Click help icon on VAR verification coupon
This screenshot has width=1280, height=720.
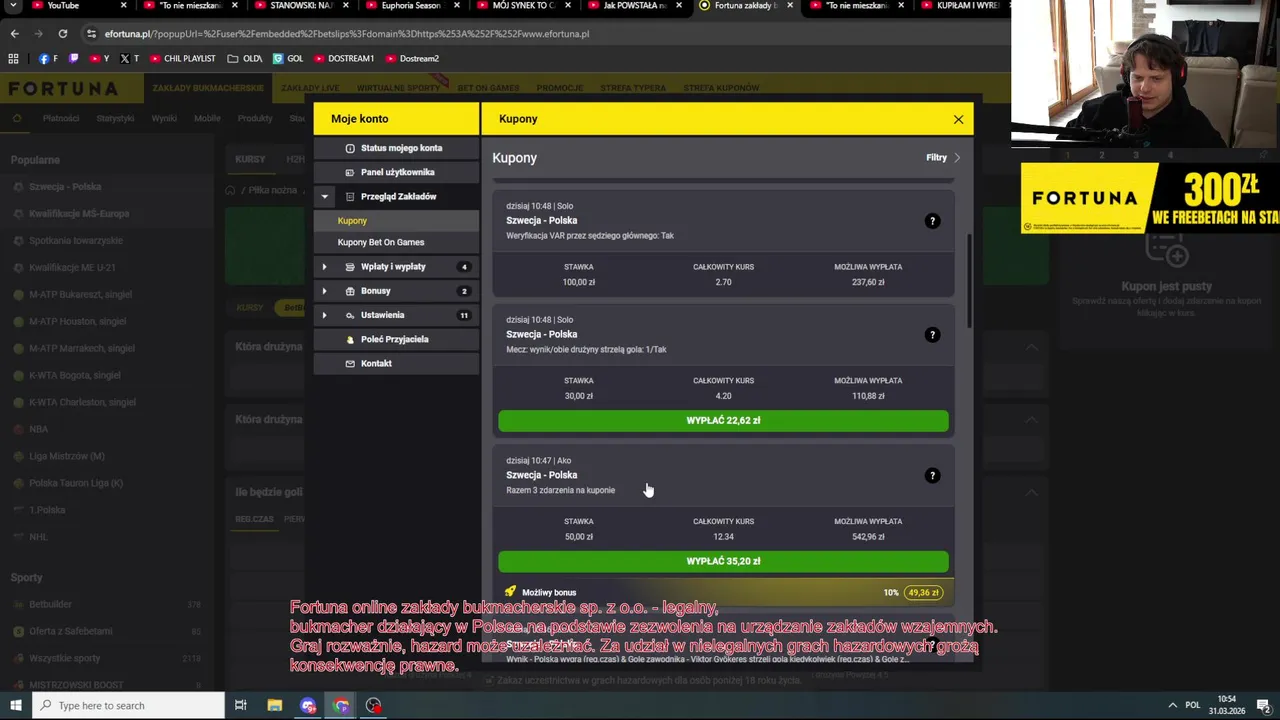[932, 221]
